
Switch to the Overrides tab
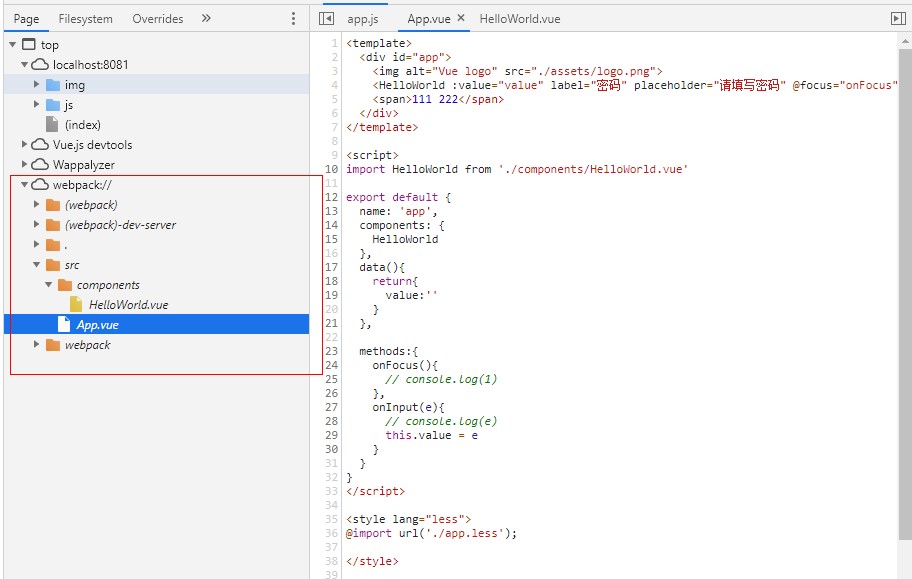(158, 19)
